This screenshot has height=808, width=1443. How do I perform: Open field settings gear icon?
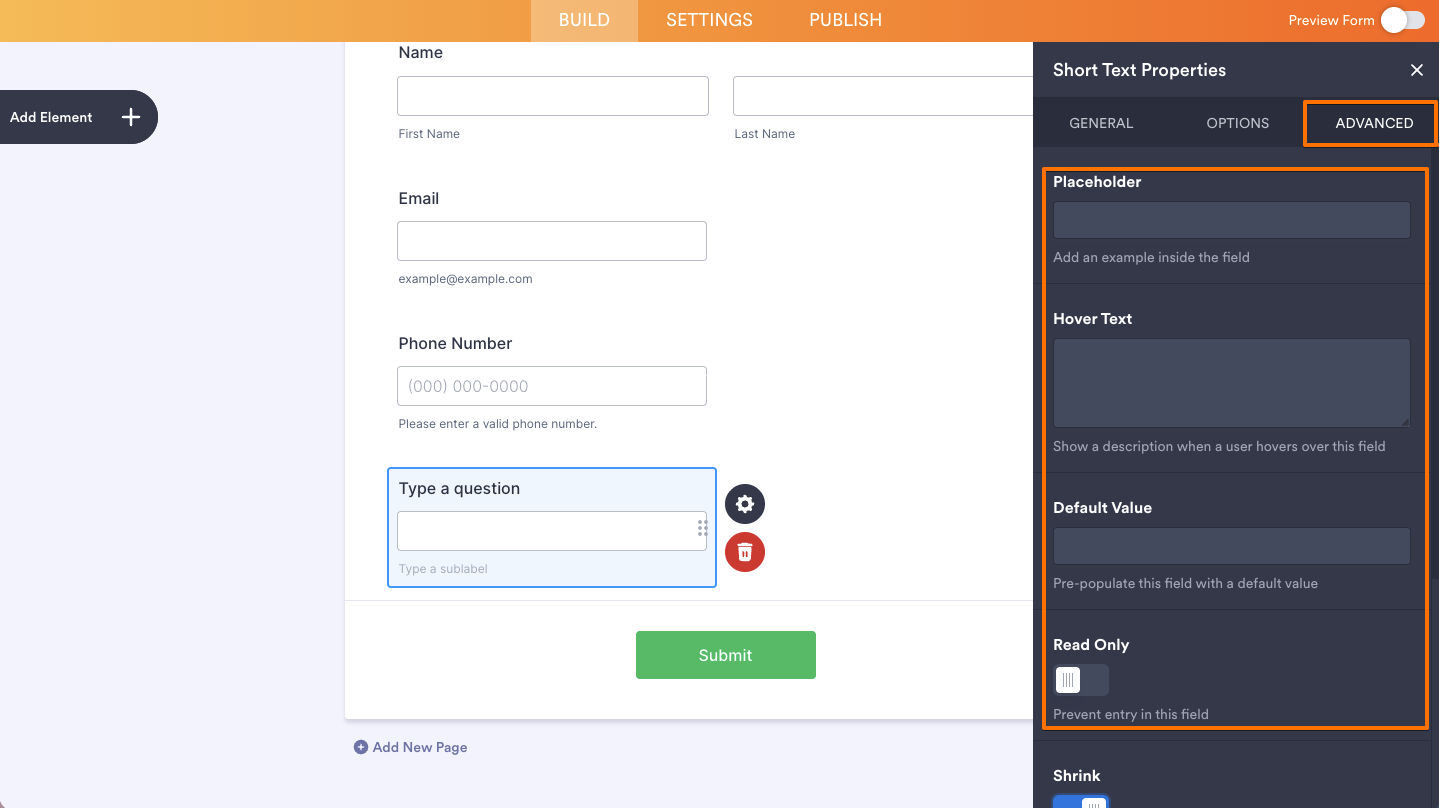coord(745,504)
